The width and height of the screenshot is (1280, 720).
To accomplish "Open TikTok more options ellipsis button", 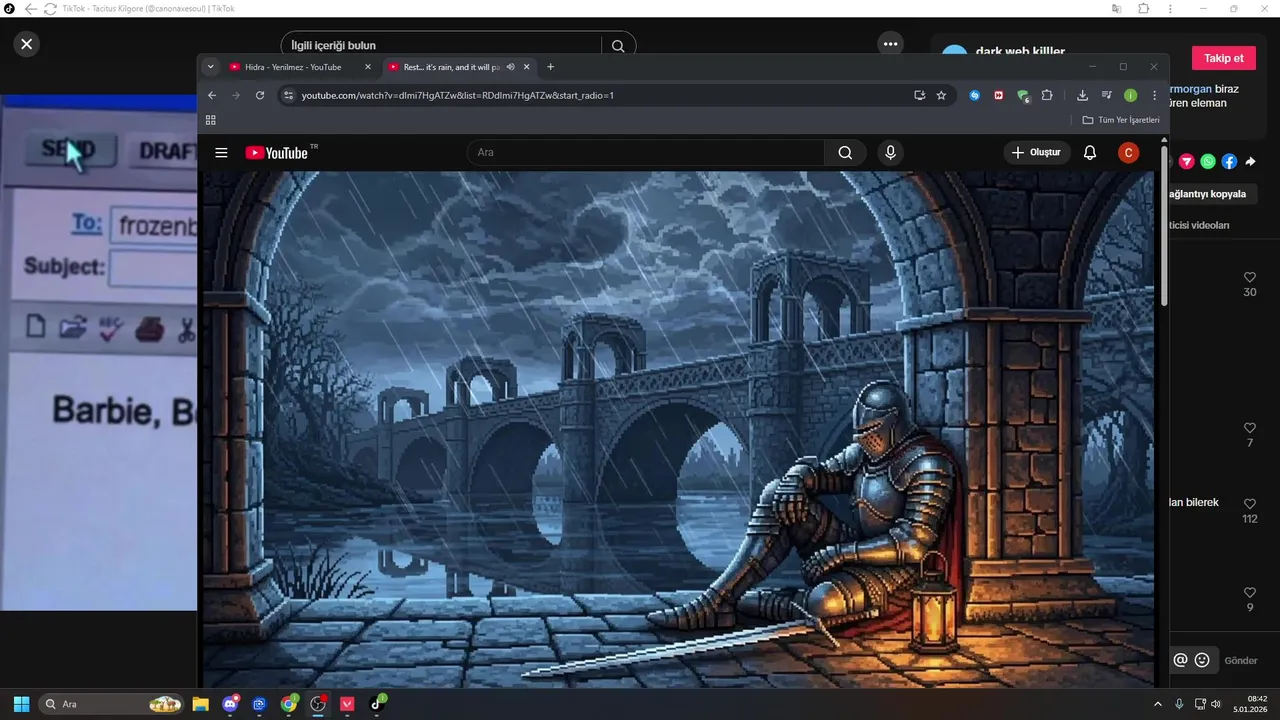I will tap(890, 44).
